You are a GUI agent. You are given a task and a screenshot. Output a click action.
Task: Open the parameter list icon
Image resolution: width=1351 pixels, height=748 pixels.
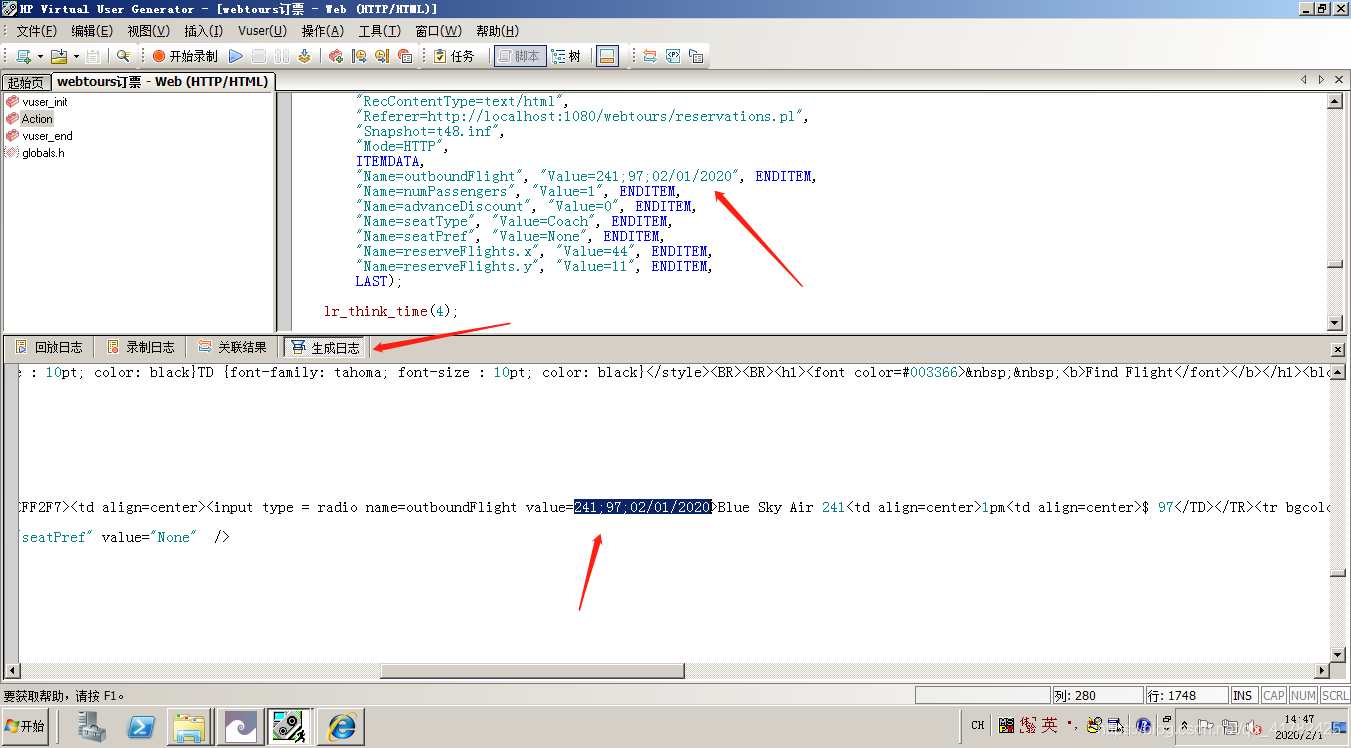673,56
